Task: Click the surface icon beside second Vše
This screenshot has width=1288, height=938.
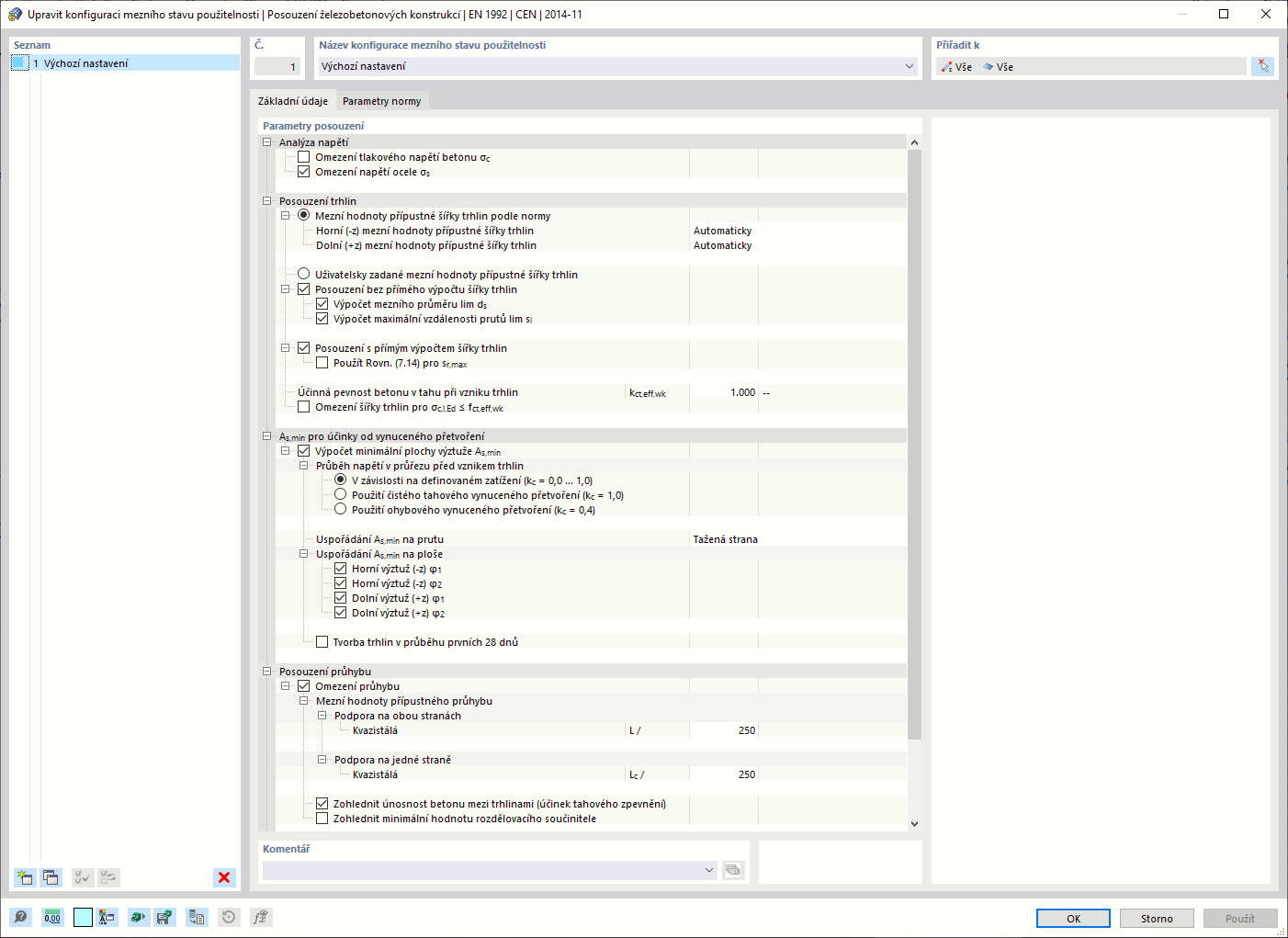Action: [x=989, y=67]
